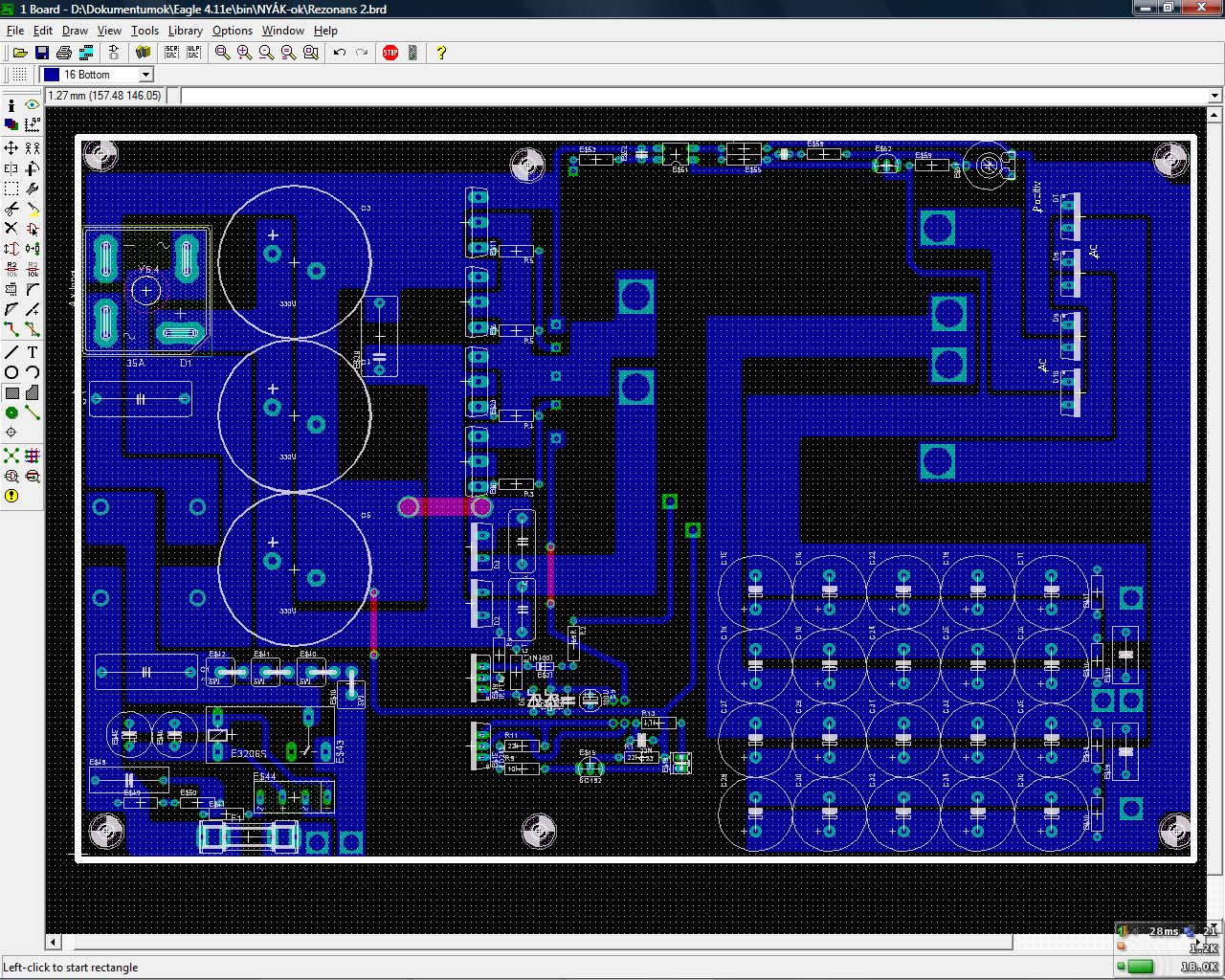Open the layer Display settings icon
This screenshot has width=1225, height=980.
(11, 125)
